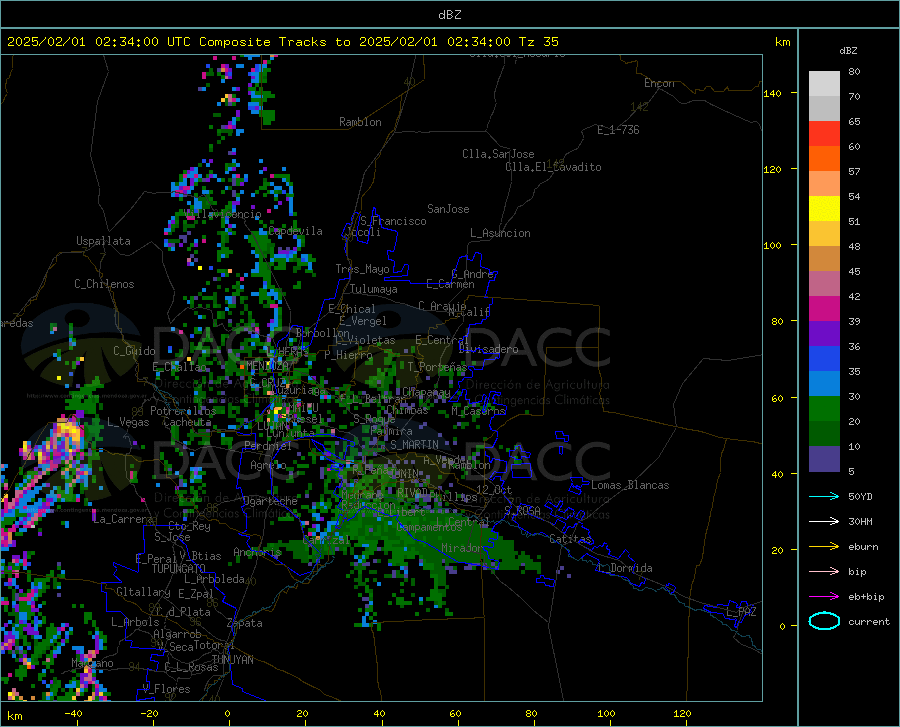Click the V_Flores label
900x727 pixels.
pos(166,689)
